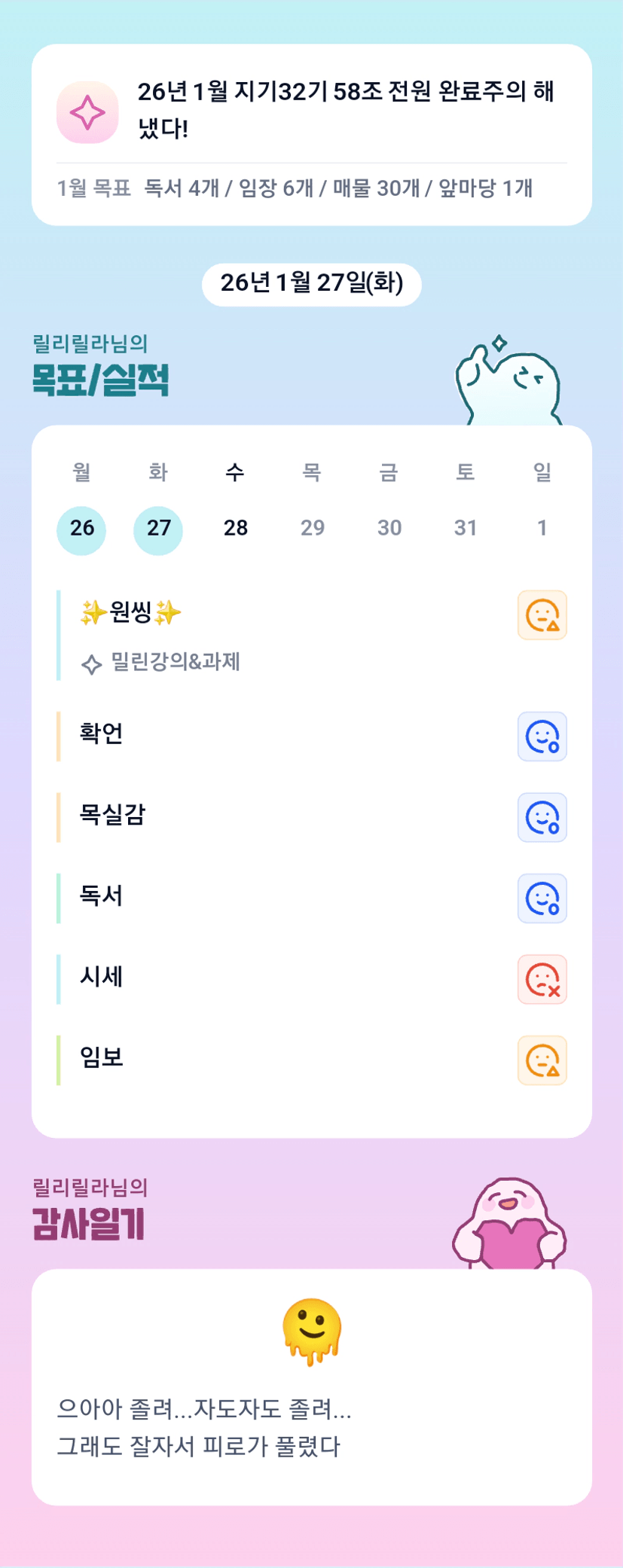623x1568 pixels.
Task: Click the blue smiley icon beside 독서
Action: [542, 898]
